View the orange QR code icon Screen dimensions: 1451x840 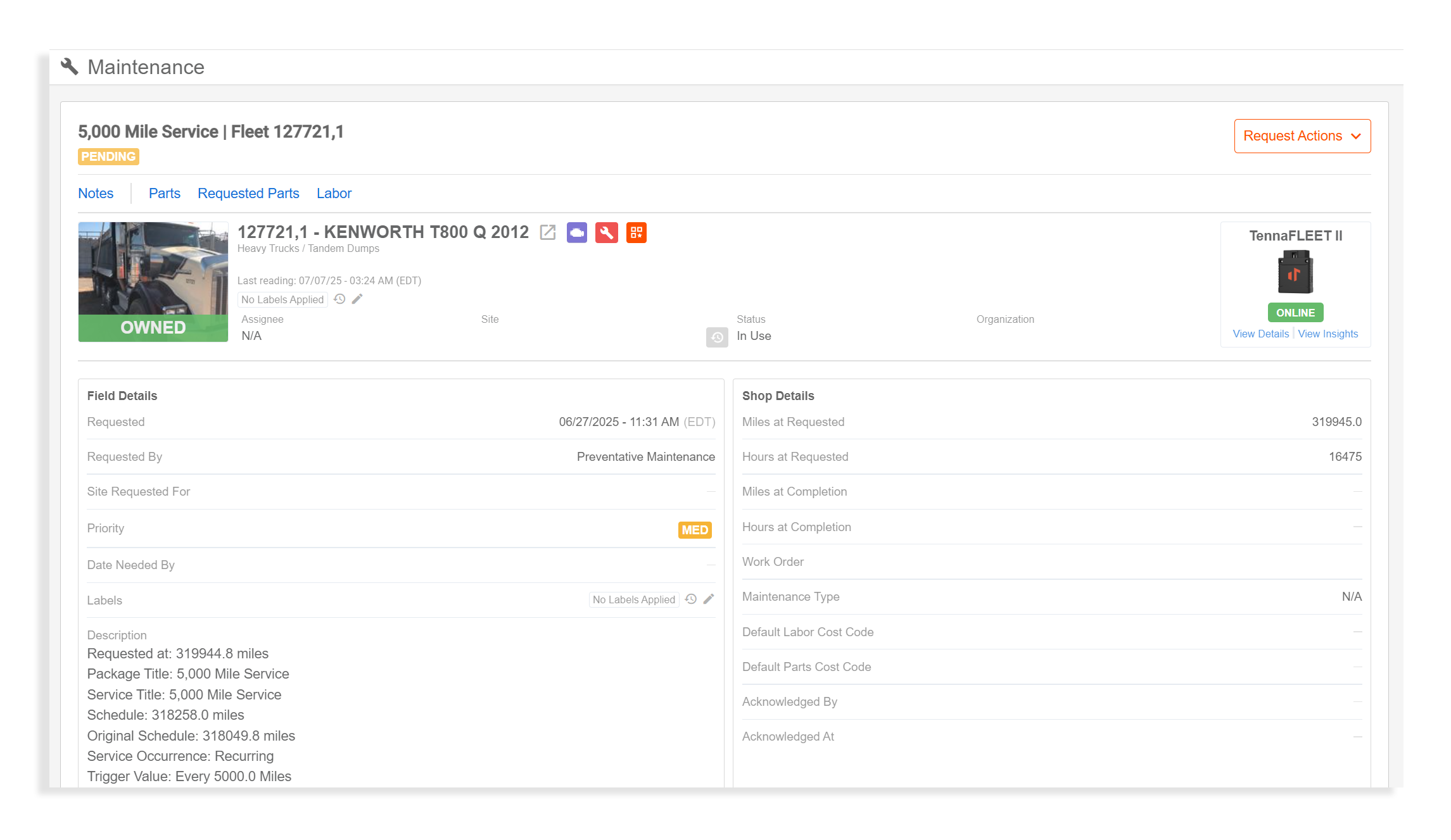point(637,233)
